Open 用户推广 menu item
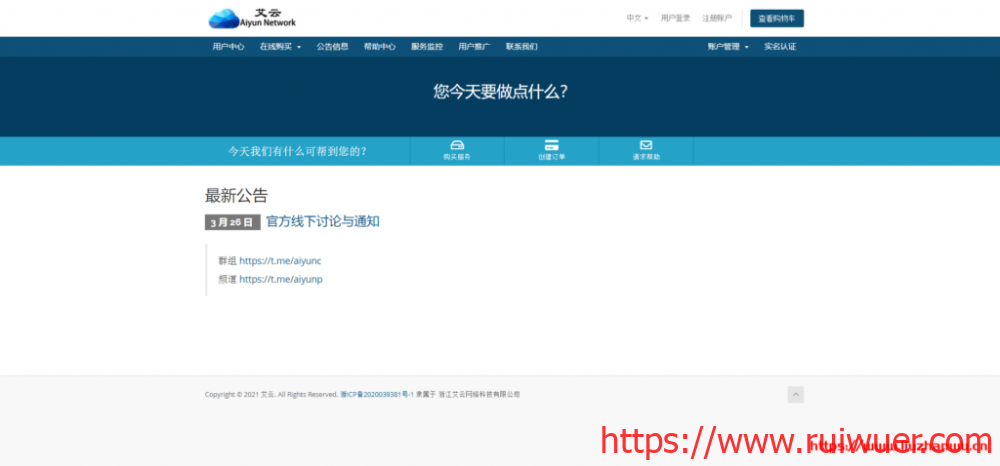Viewport: 1000px width, 466px height. point(474,47)
